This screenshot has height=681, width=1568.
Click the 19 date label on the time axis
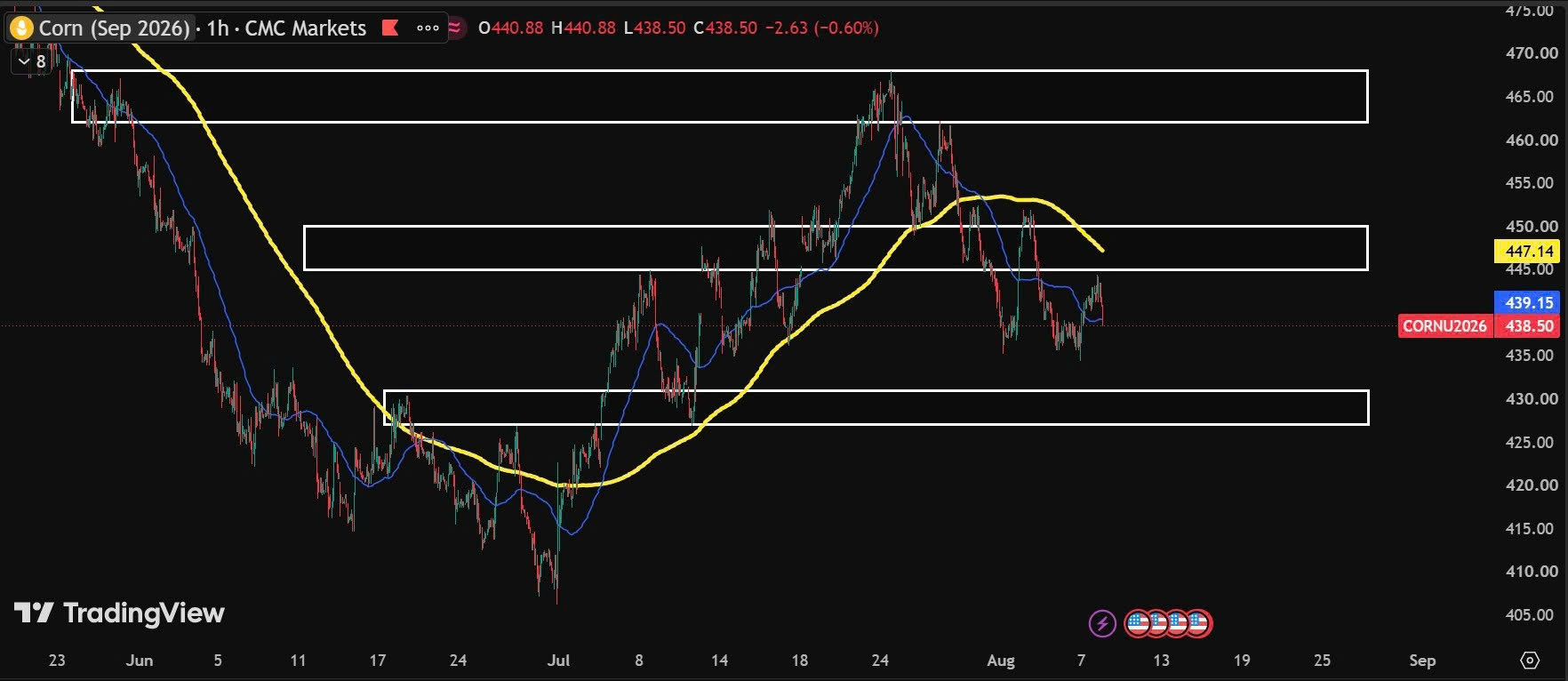click(1242, 661)
